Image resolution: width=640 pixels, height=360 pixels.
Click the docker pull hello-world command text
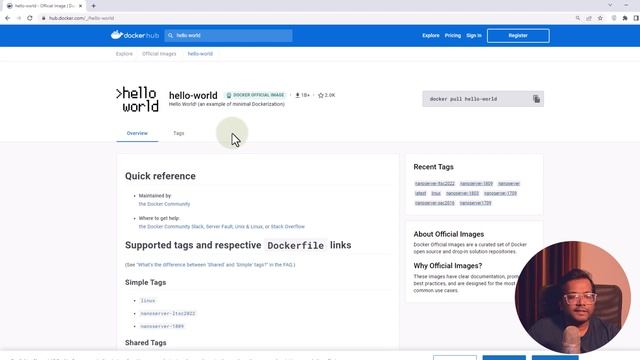pyautogui.click(x=463, y=99)
